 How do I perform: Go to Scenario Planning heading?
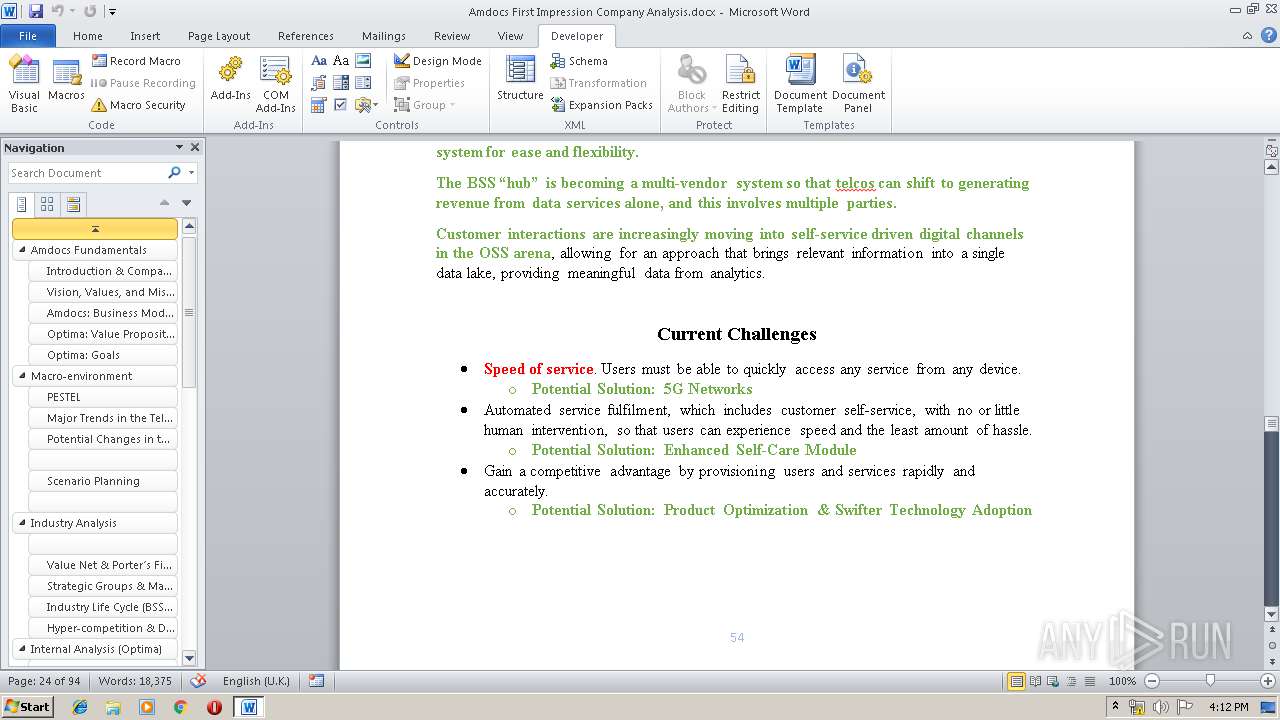[x=103, y=481]
